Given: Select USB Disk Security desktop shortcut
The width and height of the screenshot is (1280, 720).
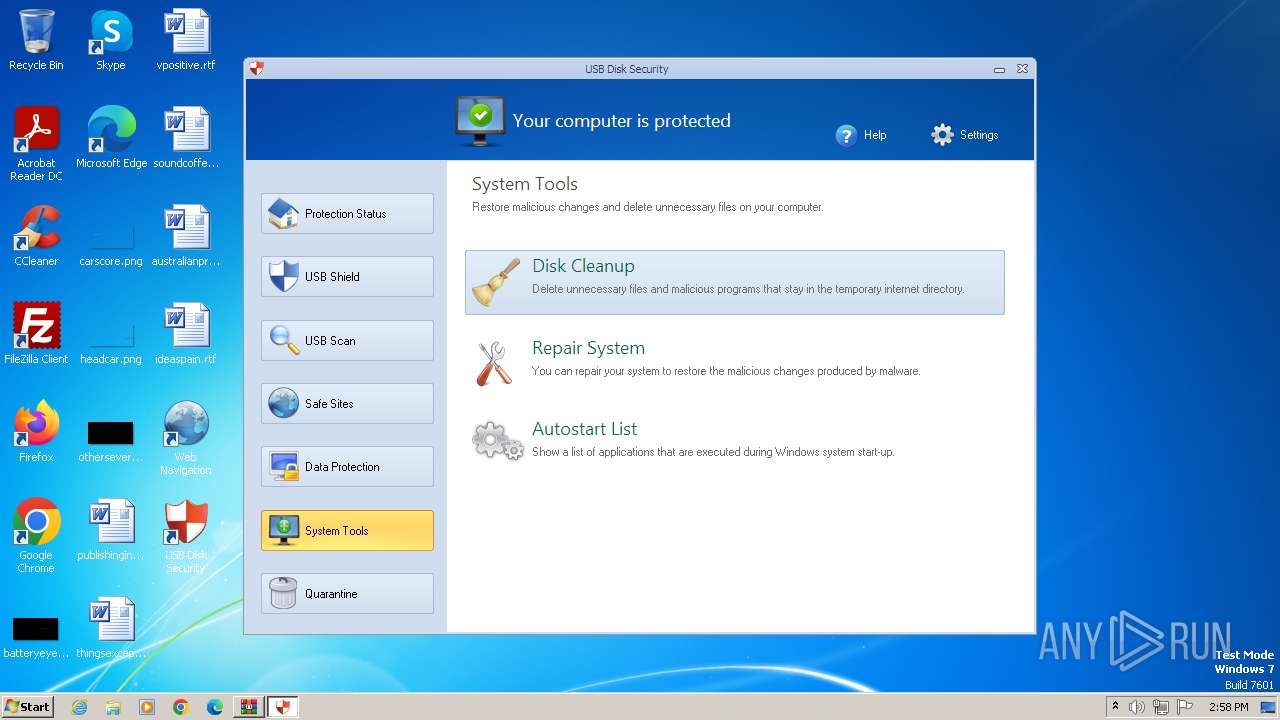Looking at the screenshot, I should click(186, 536).
